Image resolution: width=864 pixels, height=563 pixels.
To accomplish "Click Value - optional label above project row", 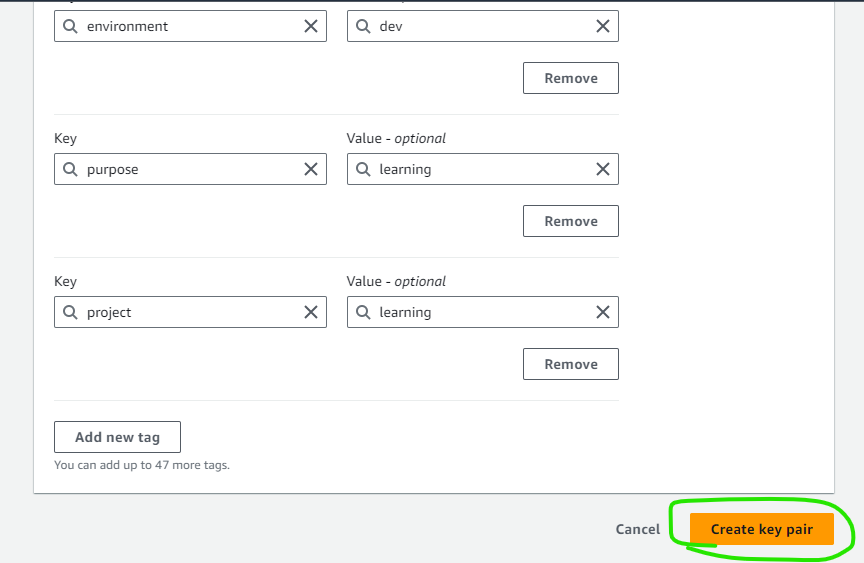I will tap(396, 282).
